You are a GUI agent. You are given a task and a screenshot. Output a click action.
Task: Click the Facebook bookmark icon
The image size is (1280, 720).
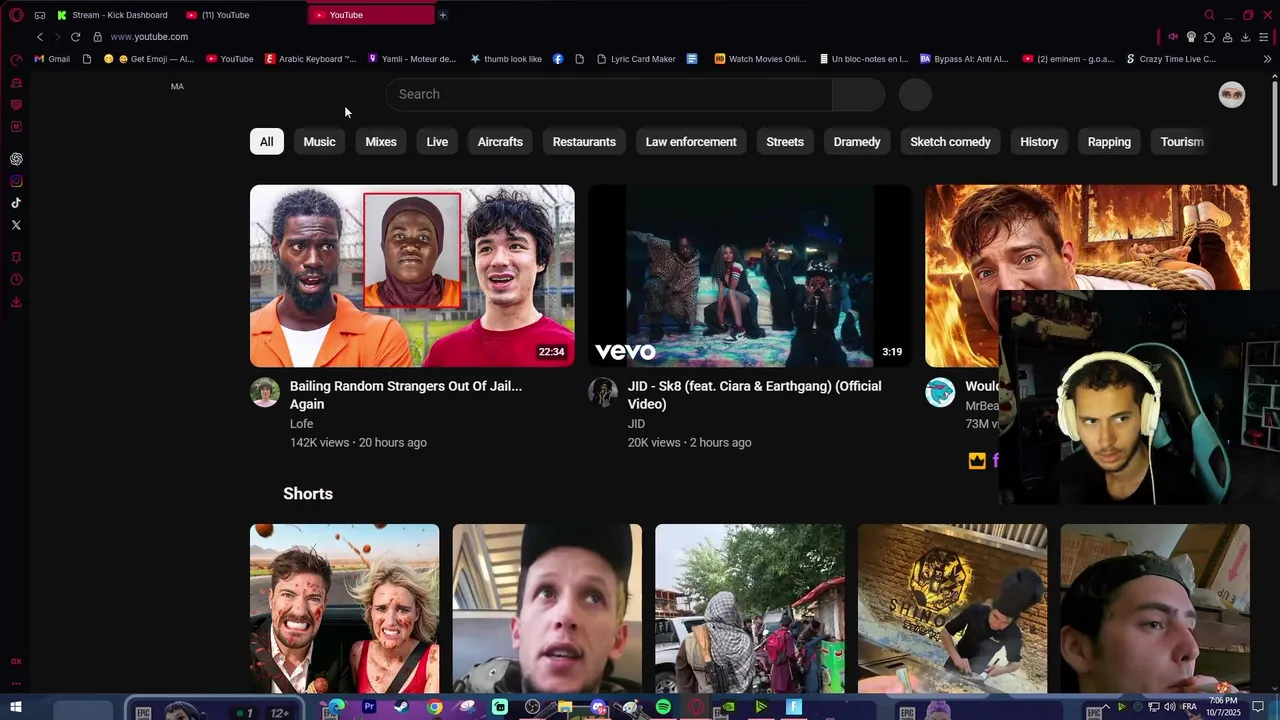tap(558, 59)
